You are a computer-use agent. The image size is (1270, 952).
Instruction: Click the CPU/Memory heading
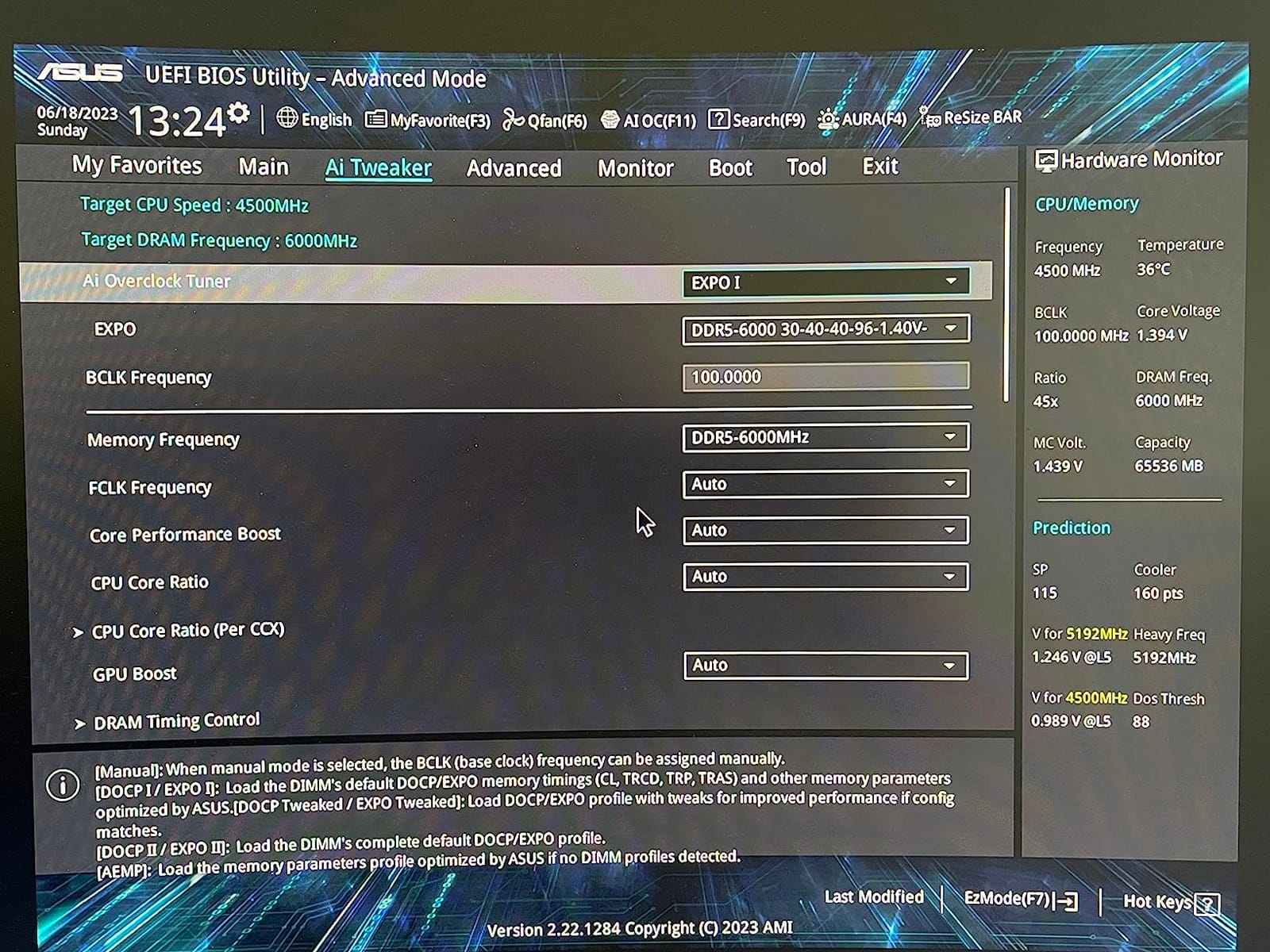click(x=1087, y=204)
